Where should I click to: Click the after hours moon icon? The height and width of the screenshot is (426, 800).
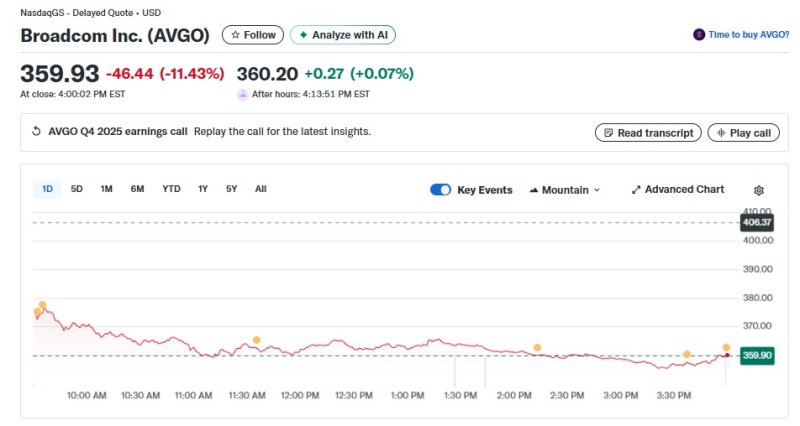pos(242,94)
